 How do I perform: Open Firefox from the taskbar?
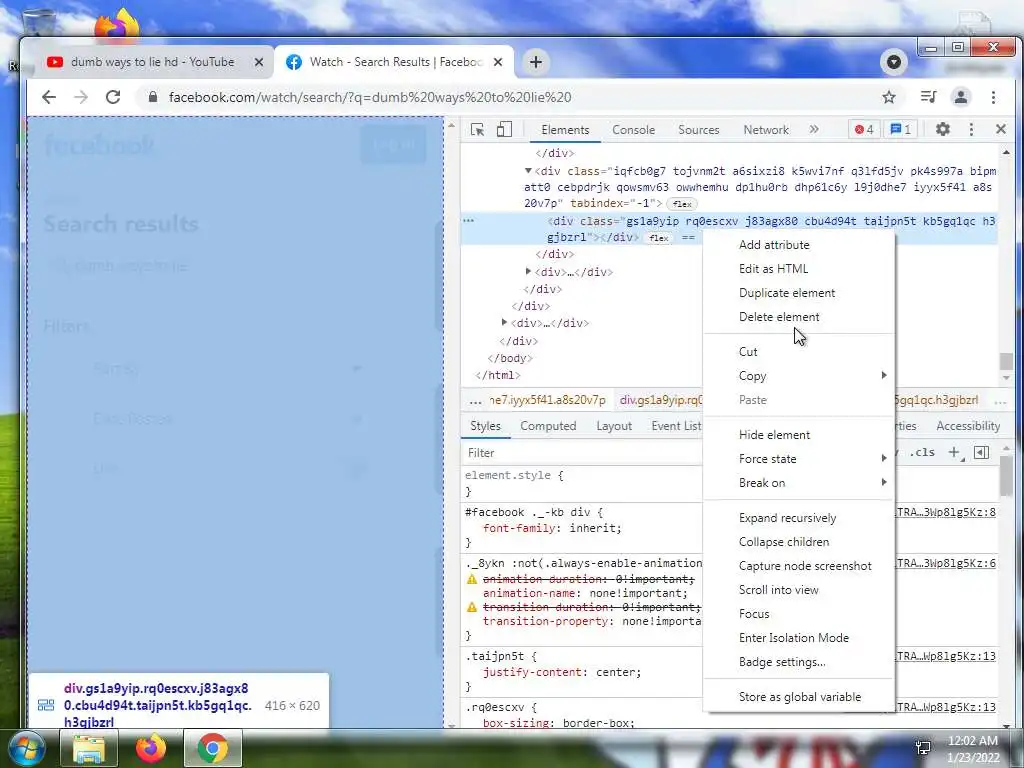[x=151, y=748]
